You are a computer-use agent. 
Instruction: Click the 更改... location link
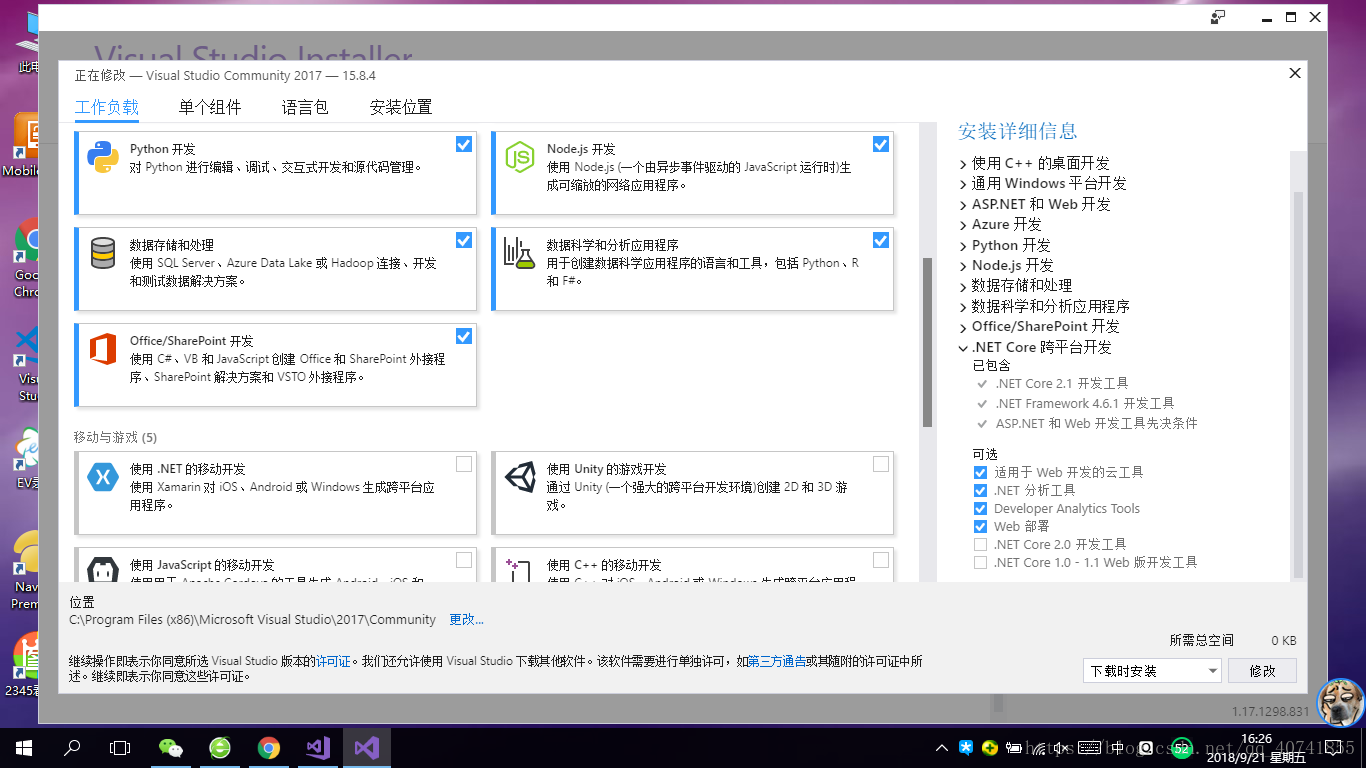tap(466, 620)
